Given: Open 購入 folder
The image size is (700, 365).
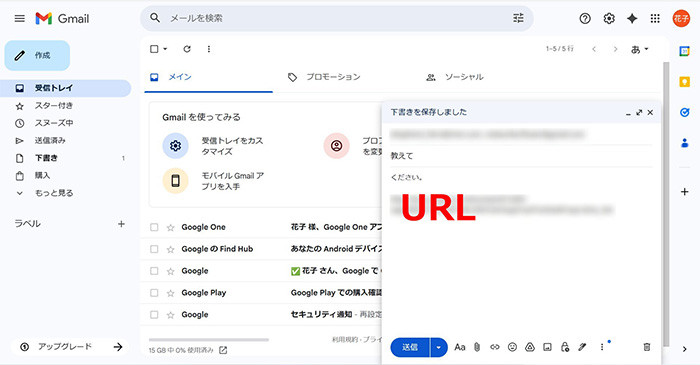Looking at the screenshot, I should click(x=66, y=175).
